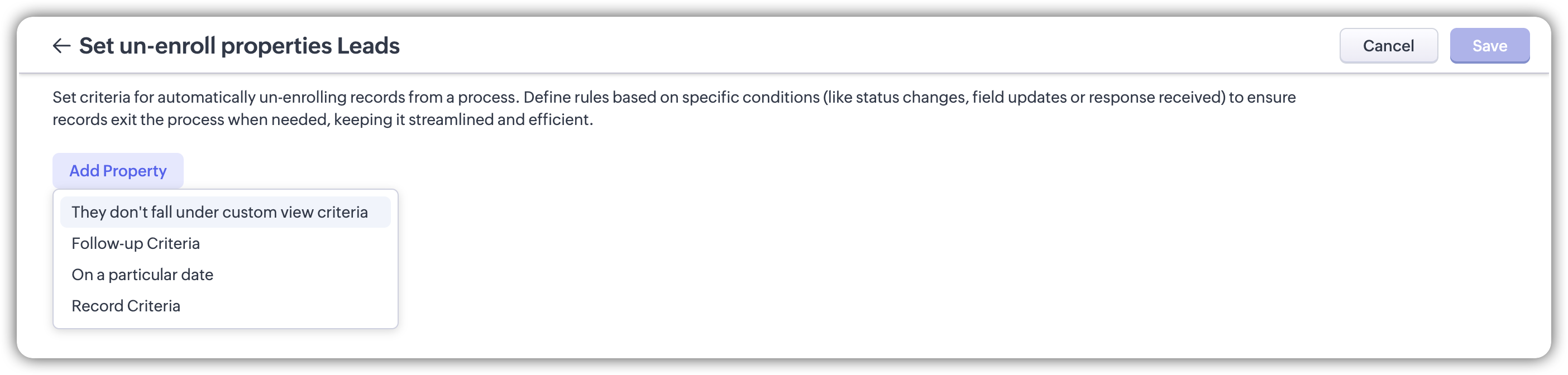Add a Record Criteria property
Image resolution: width=1568 pixels, height=375 pixels.
126,306
